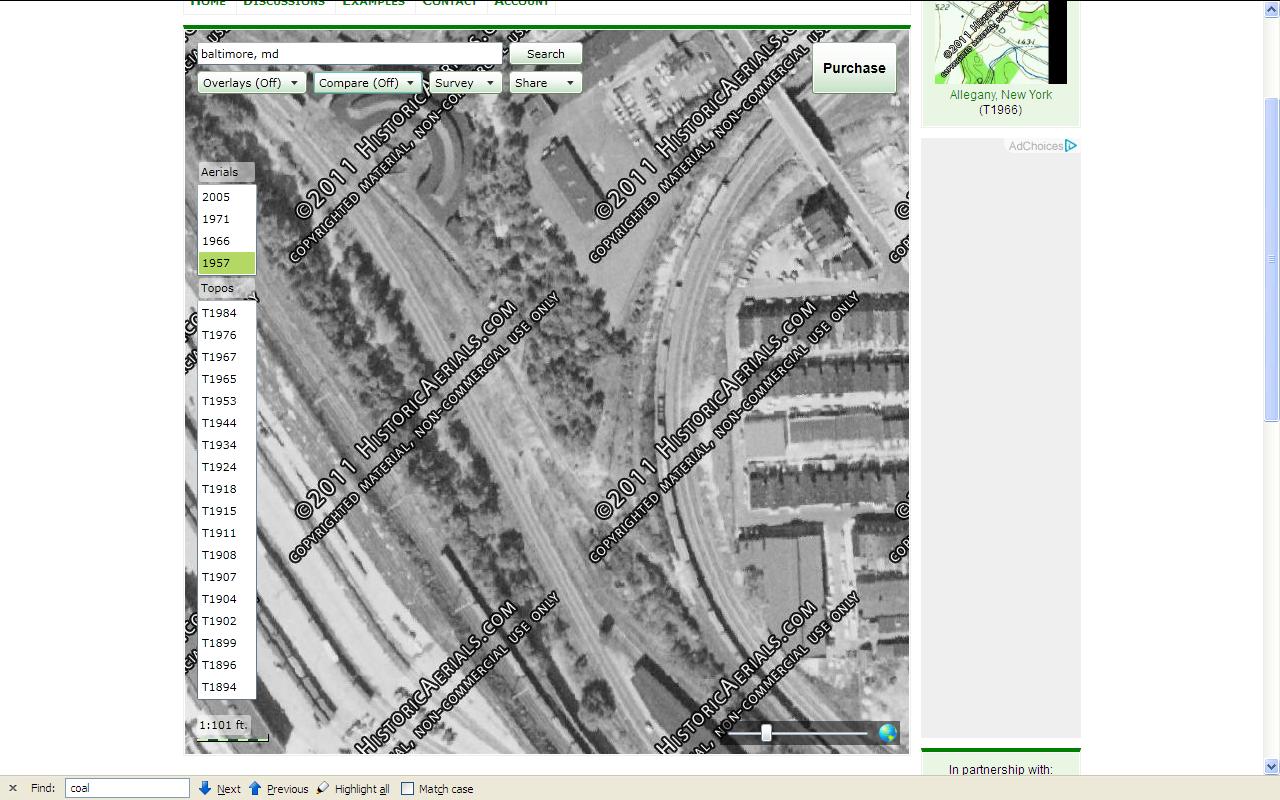Click the Purchase button

pos(854,68)
